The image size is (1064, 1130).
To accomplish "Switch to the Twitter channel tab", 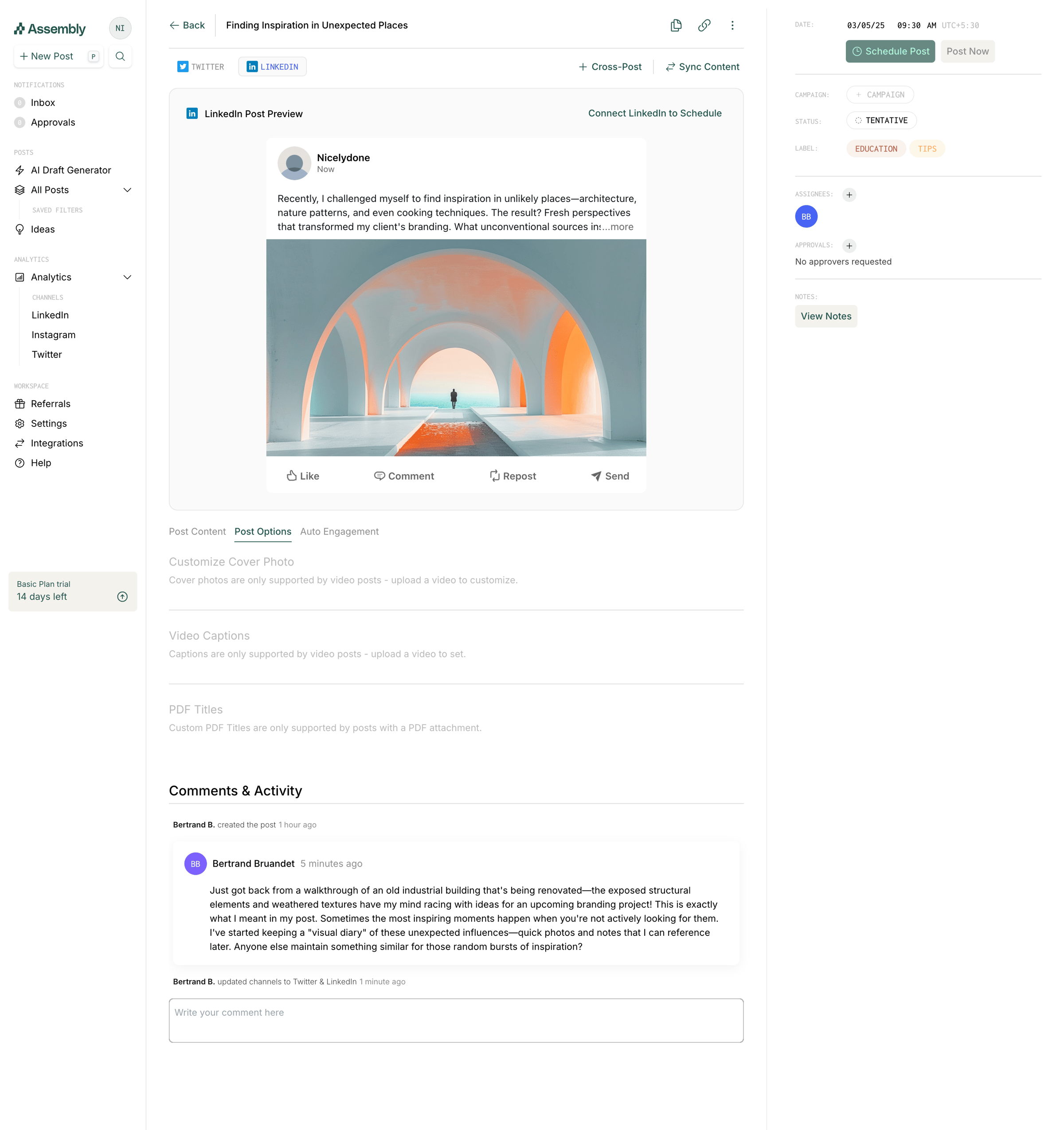I will click(x=201, y=66).
